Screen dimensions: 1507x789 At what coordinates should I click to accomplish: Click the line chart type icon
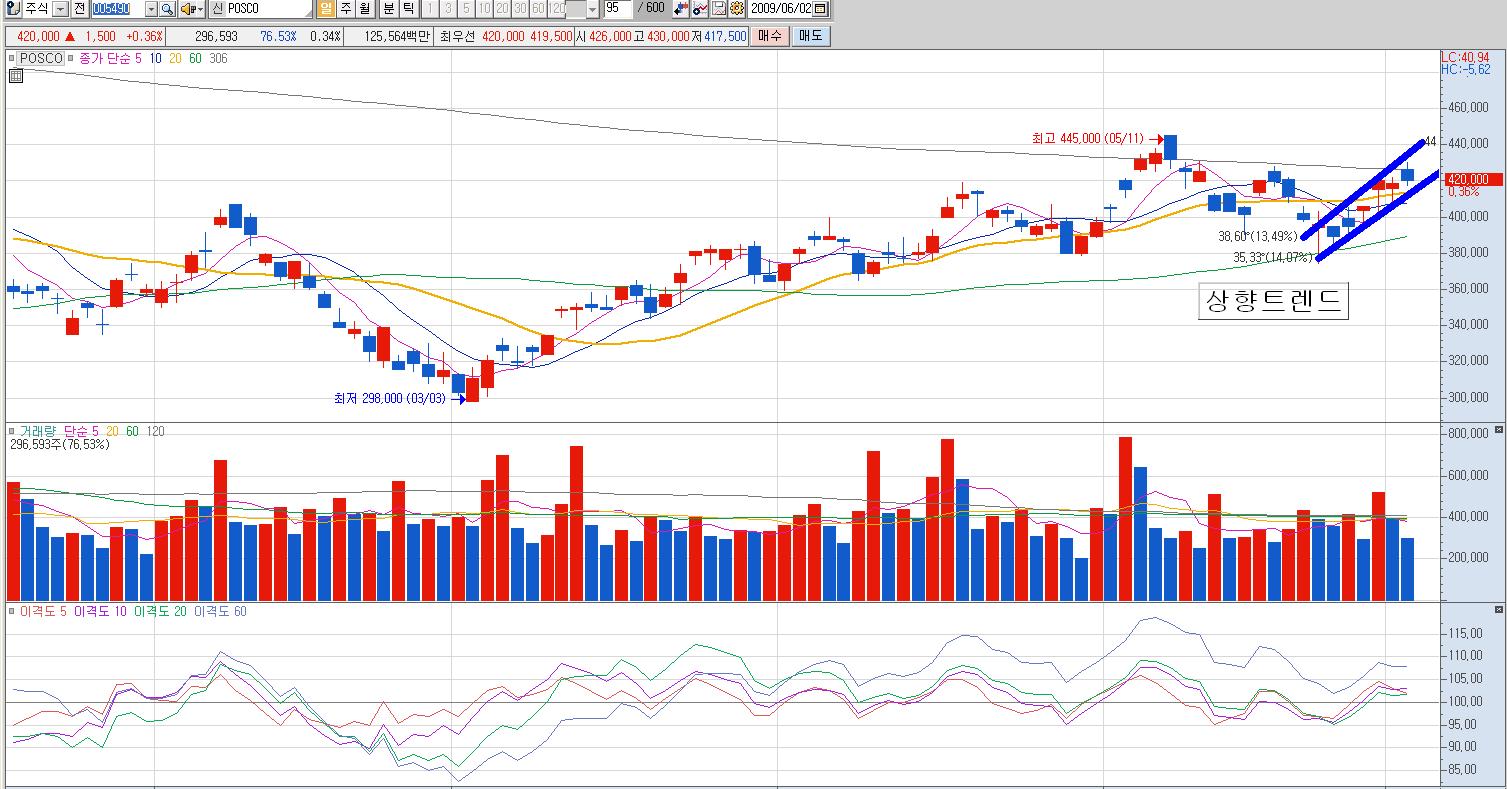[700, 9]
